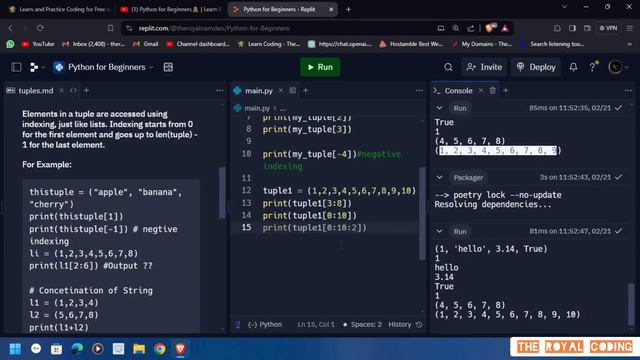Image resolution: width=640 pixels, height=360 pixels.
Task: Open the Gmail bookmark
Action: [x=146, y=44]
